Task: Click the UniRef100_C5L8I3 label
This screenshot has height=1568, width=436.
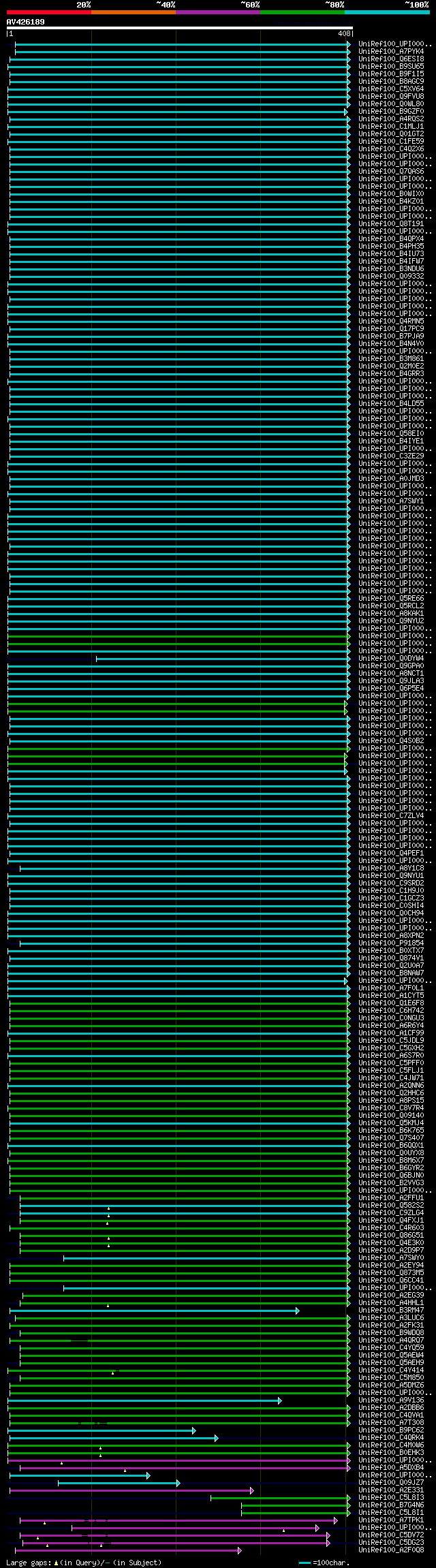Action: point(391,1497)
